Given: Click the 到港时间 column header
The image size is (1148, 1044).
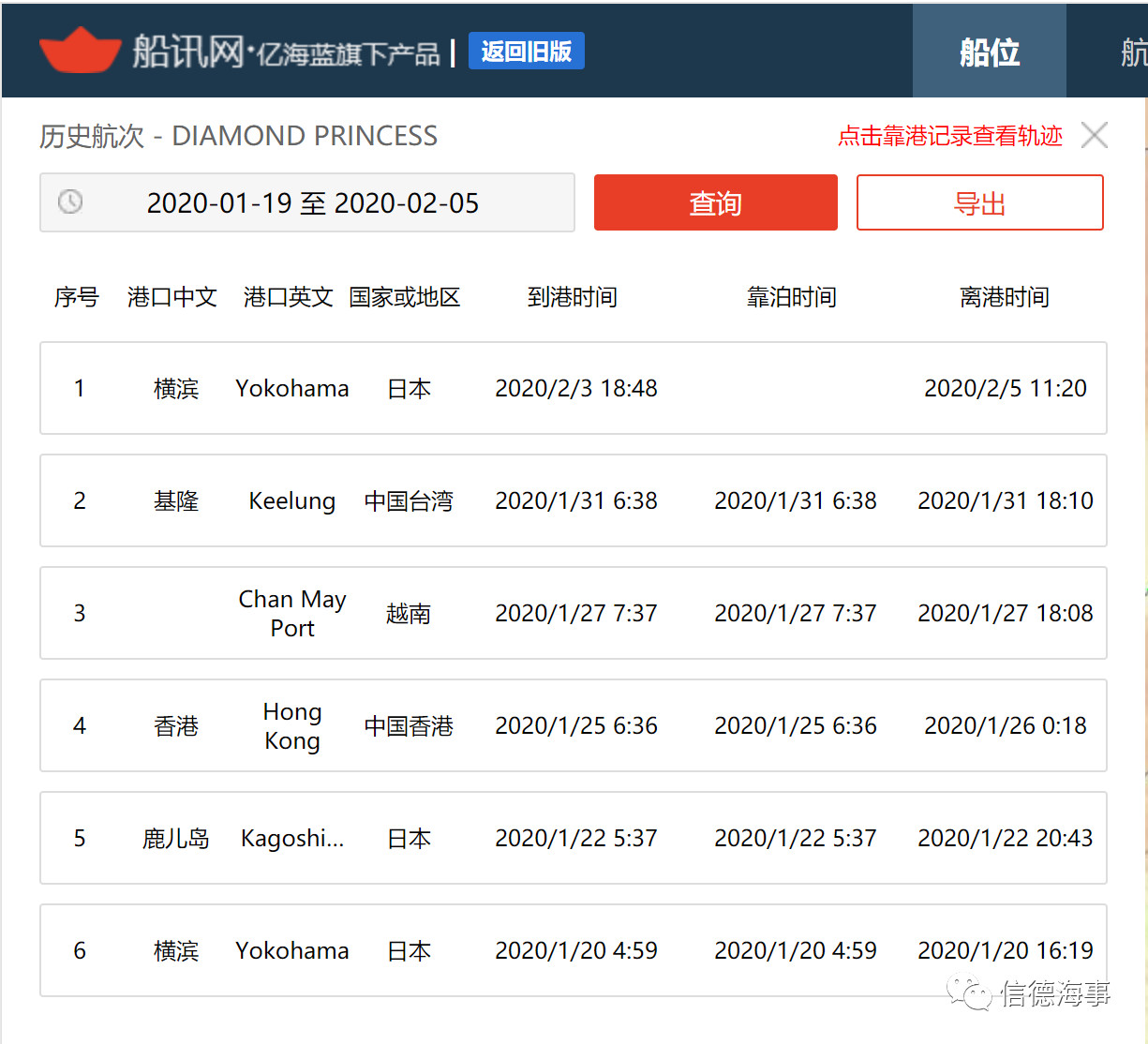Looking at the screenshot, I should [573, 297].
